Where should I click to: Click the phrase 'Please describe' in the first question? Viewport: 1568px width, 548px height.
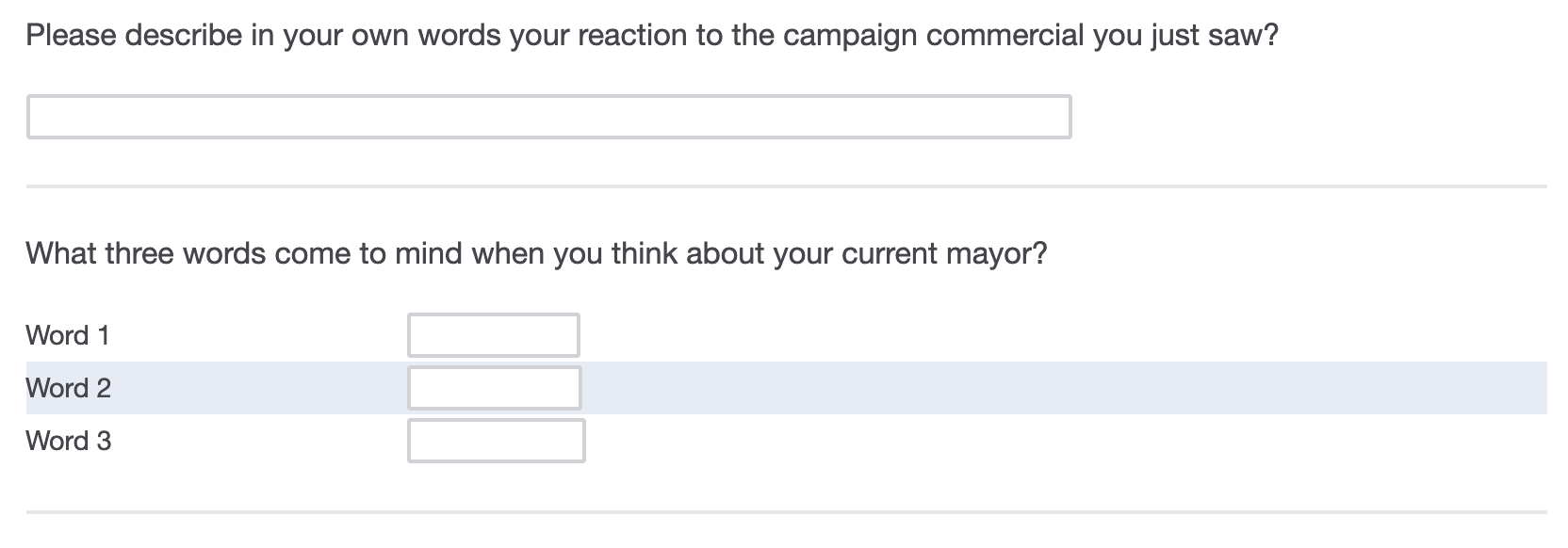tap(121, 36)
